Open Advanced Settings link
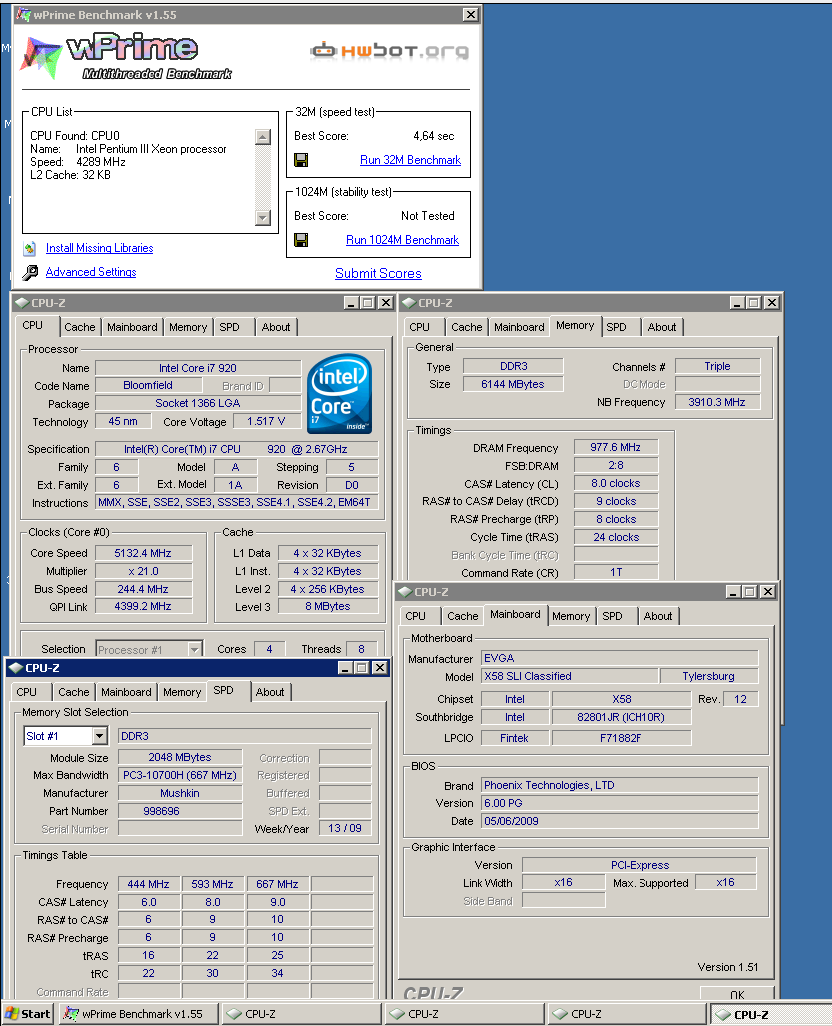 [x=91, y=272]
